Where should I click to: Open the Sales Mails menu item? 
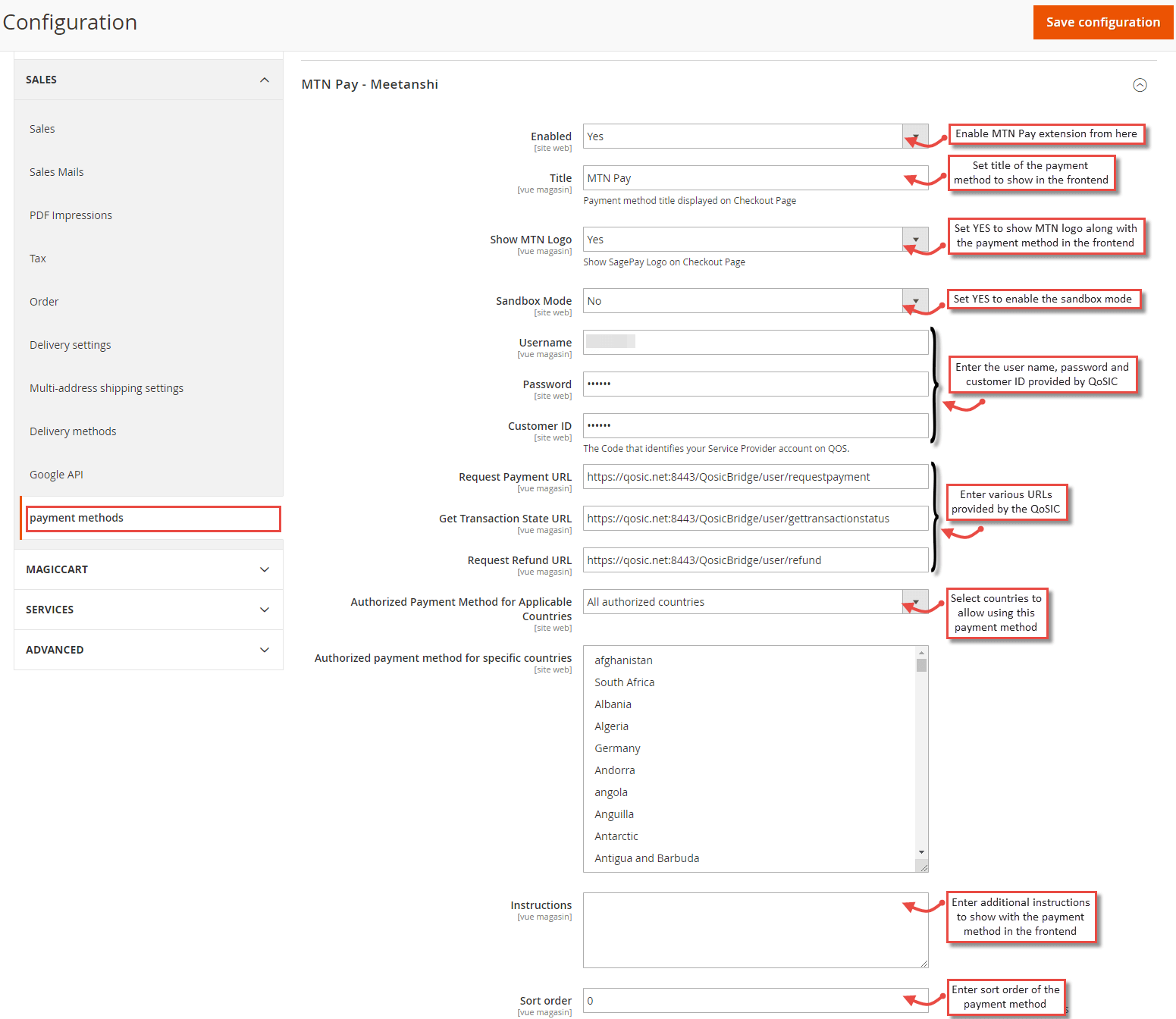(x=57, y=172)
